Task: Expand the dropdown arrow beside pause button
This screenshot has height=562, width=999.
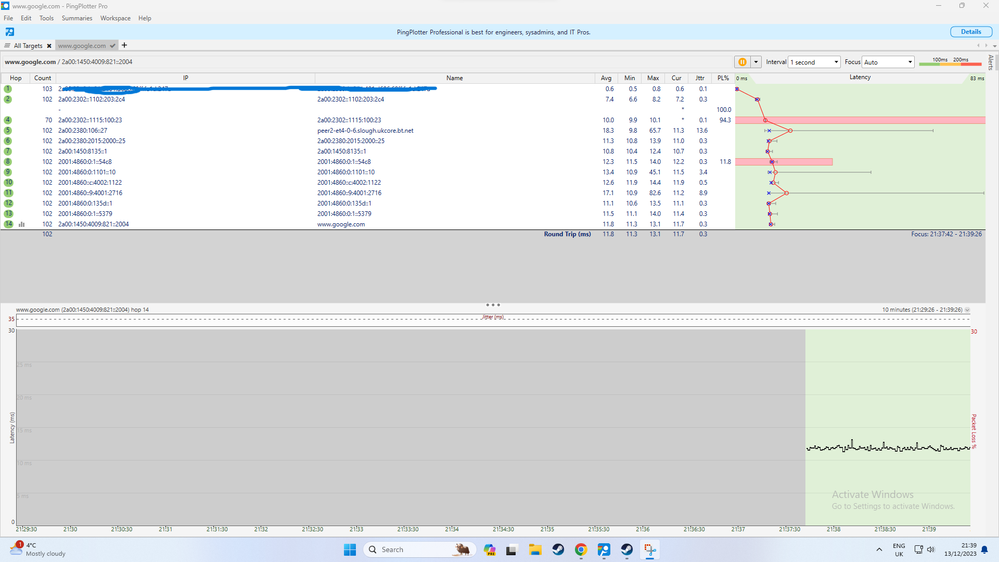Action: coord(756,62)
